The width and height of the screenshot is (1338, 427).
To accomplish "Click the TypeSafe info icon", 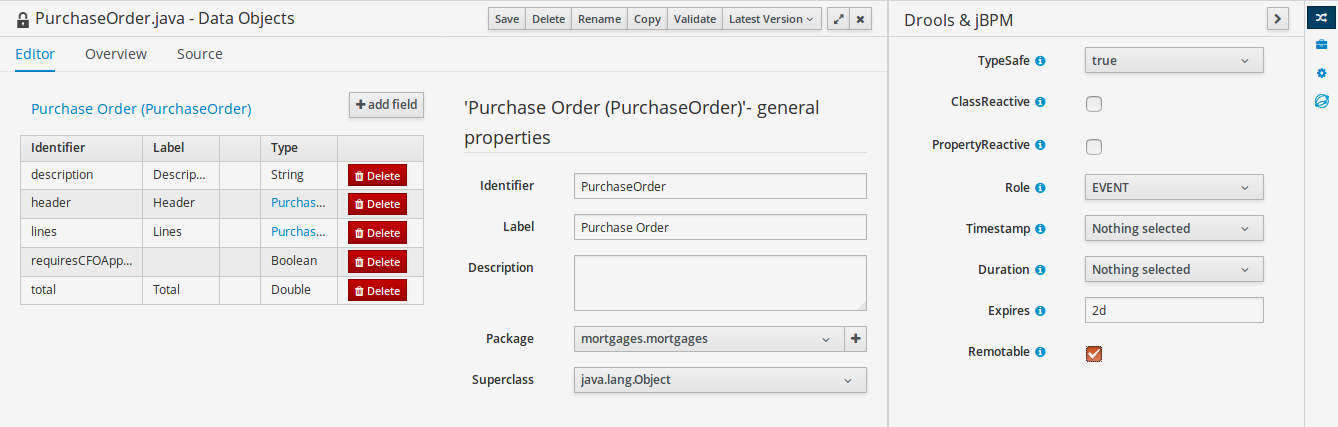I will pos(1040,61).
